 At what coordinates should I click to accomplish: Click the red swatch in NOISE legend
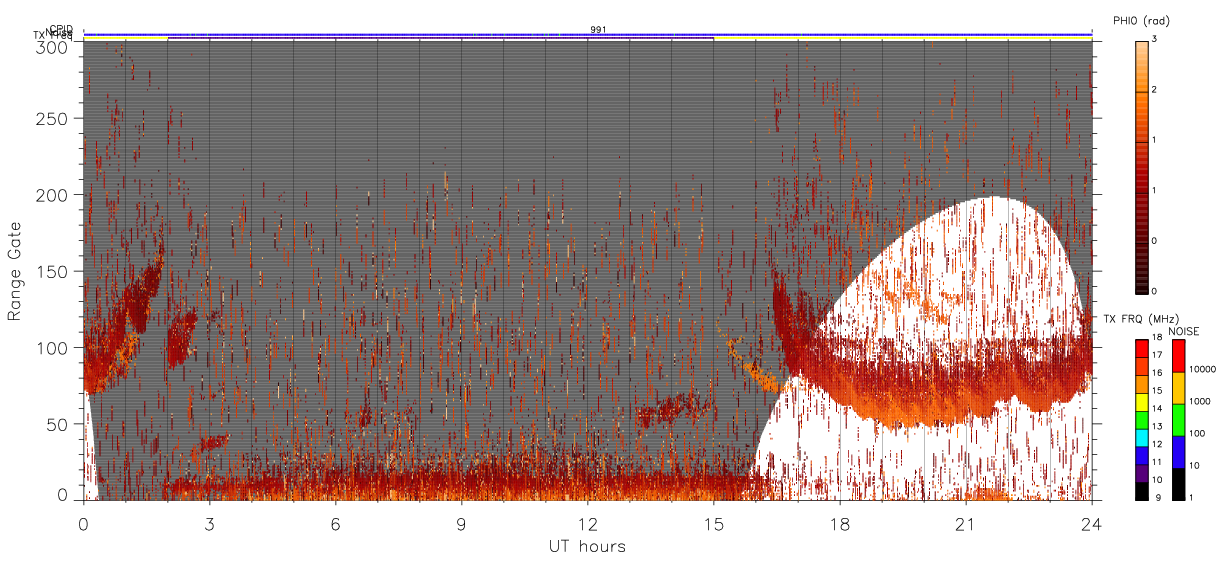coord(1178,356)
